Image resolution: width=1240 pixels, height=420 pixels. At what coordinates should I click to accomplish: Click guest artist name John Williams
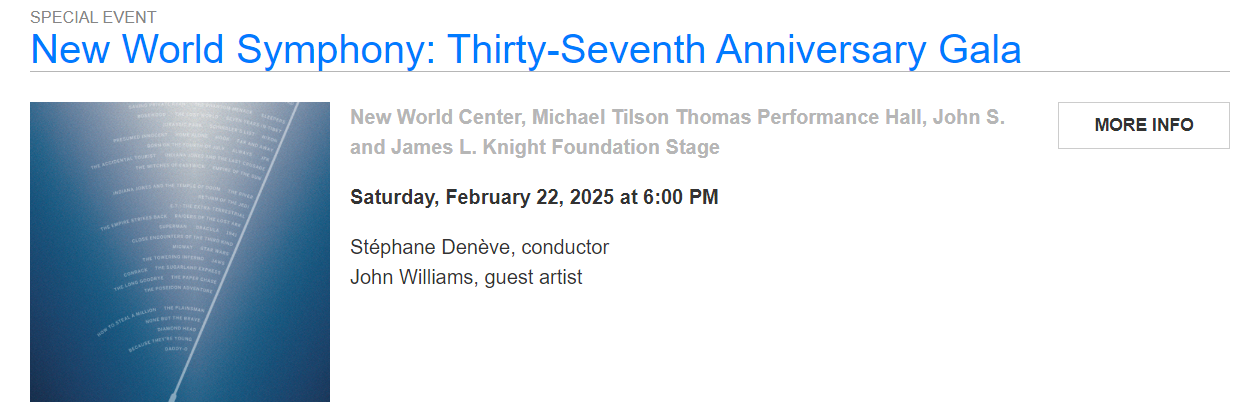pos(413,277)
